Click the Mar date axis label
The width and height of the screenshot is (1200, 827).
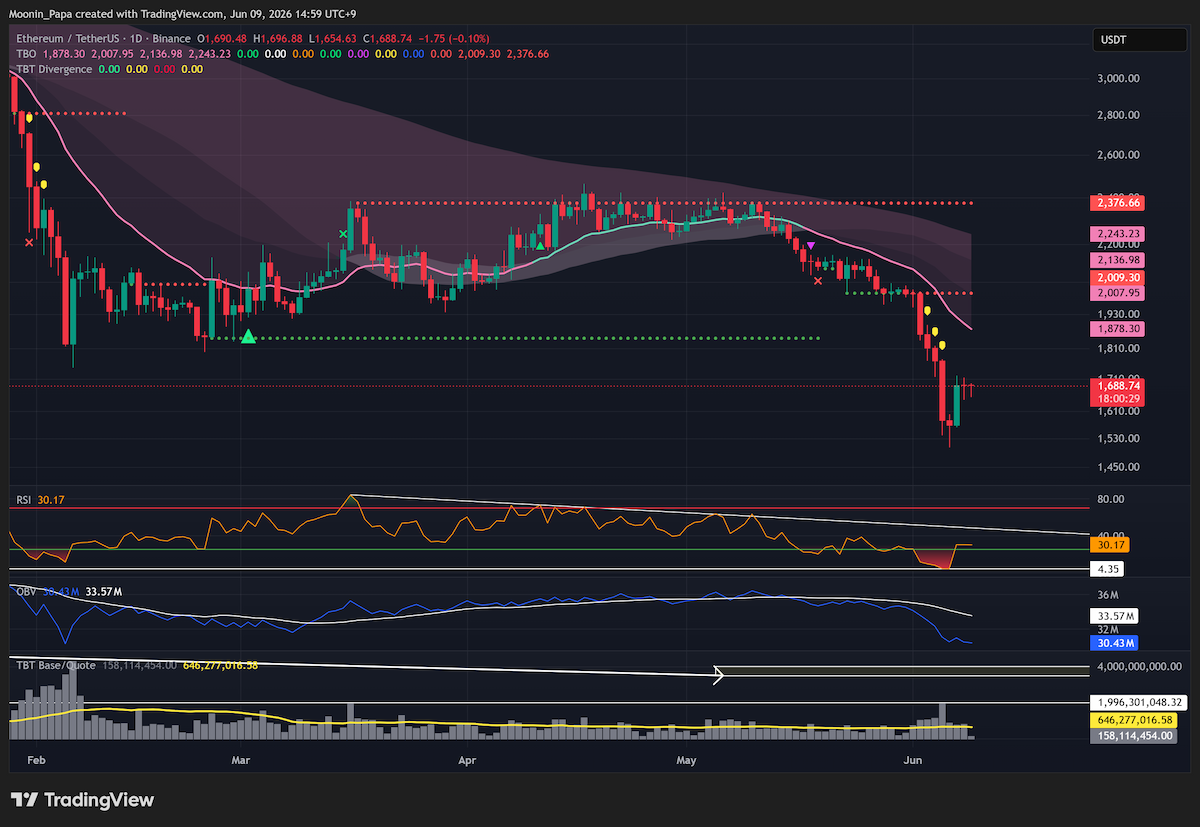241,761
